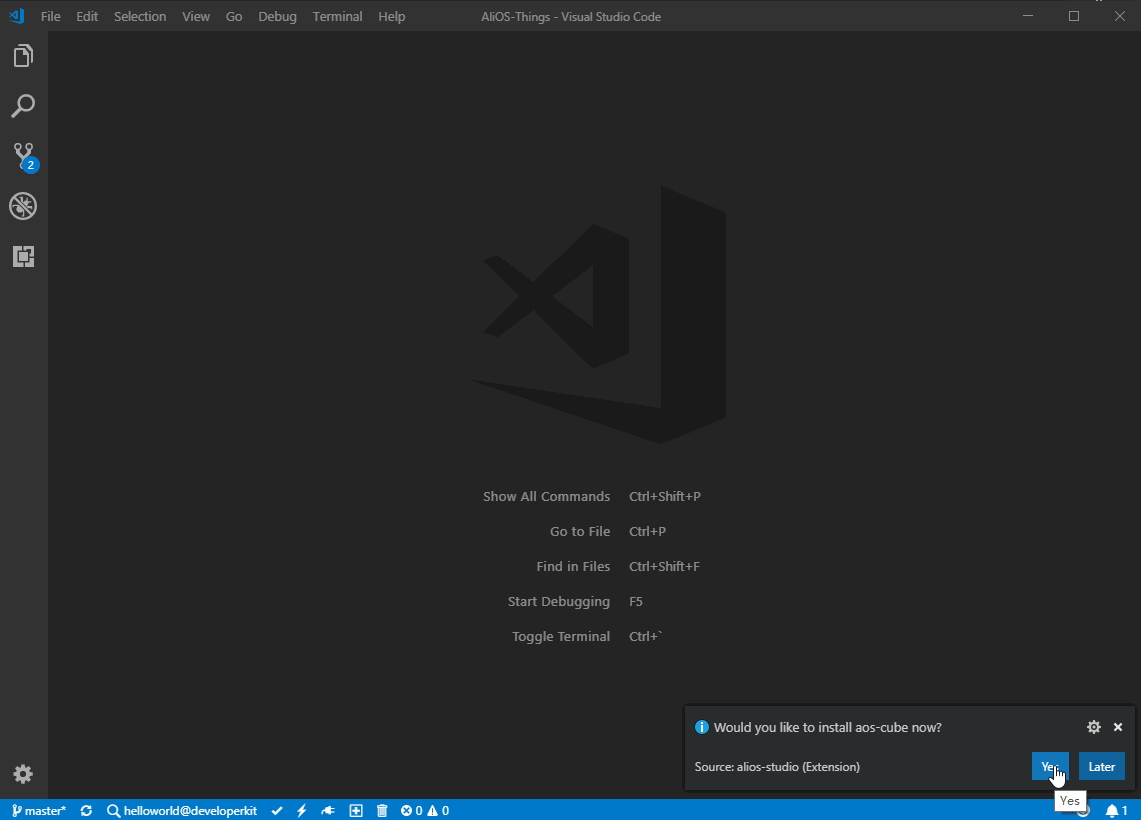Open notifications bell in status bar

point(1117,811)
